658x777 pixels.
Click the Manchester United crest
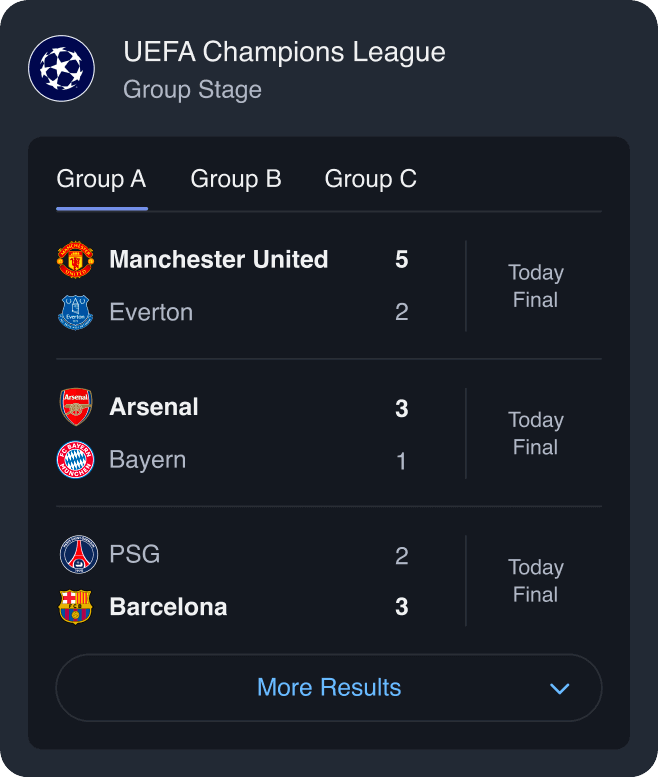75,260
